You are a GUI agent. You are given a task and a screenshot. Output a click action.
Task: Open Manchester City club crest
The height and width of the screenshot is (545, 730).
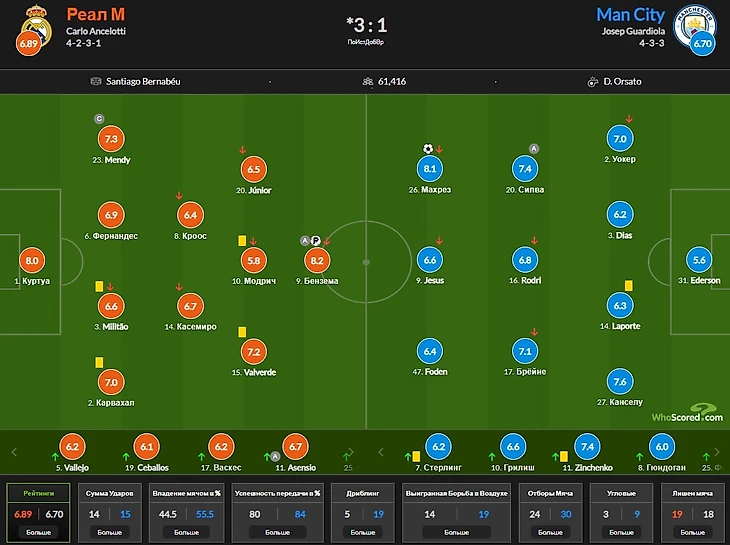coord(695,26)
